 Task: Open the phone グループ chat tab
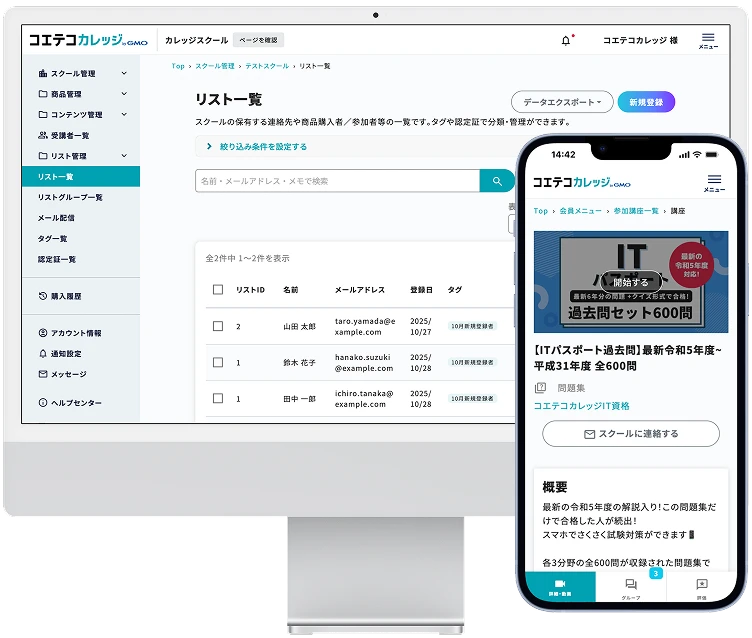pos(631,587)
